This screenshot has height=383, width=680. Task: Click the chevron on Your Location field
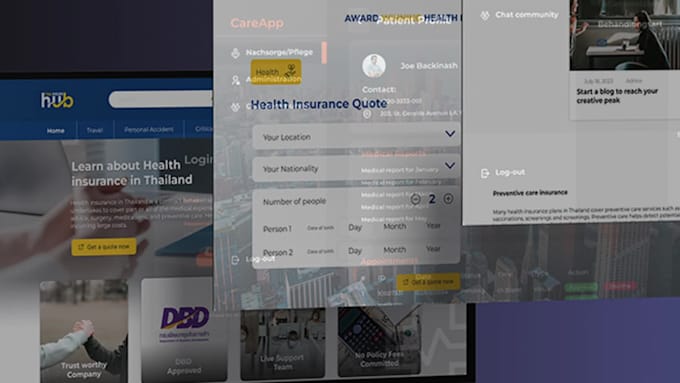[x=450, y=134]
